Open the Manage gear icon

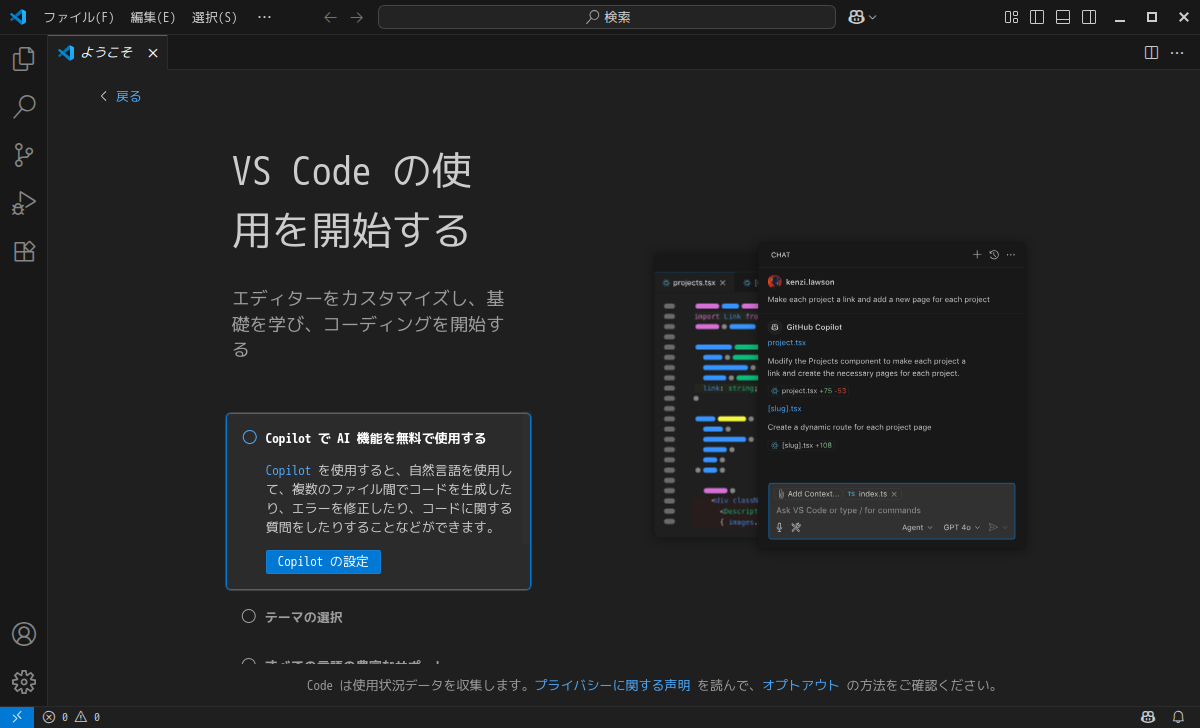point(24,682)
